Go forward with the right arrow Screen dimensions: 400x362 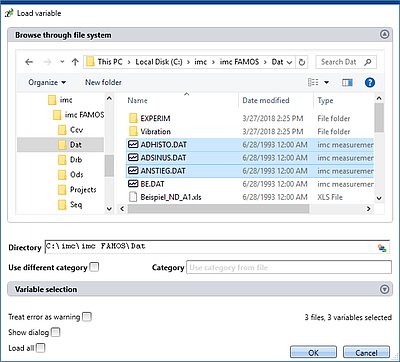point(47,62)
